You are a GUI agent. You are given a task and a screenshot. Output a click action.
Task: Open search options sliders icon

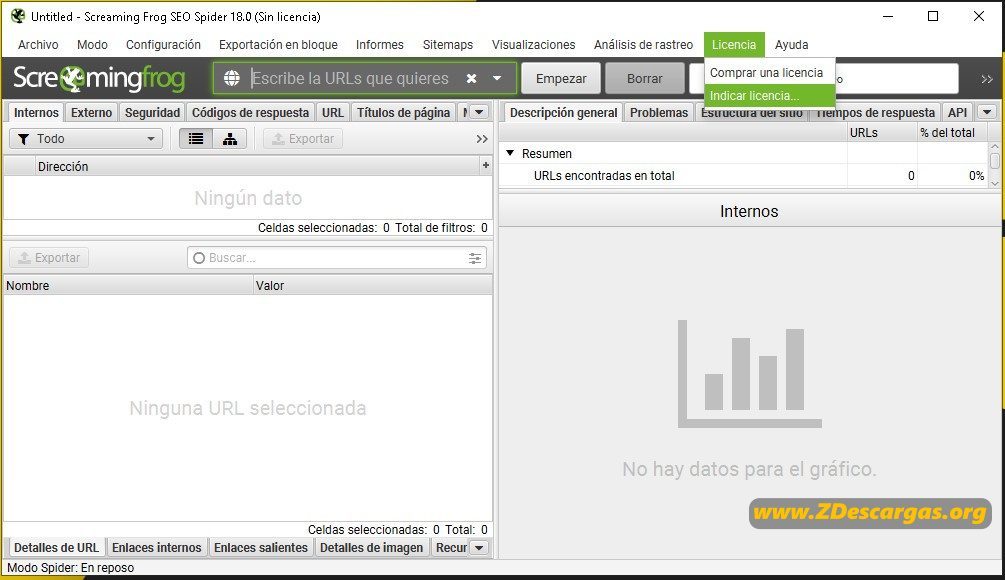coord(474,258)
